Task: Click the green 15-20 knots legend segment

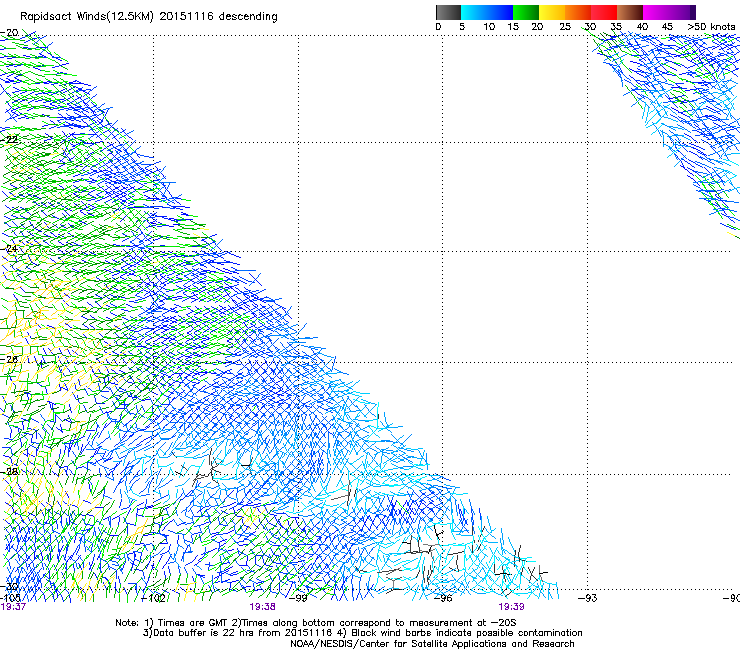Action: coord(526,12)
